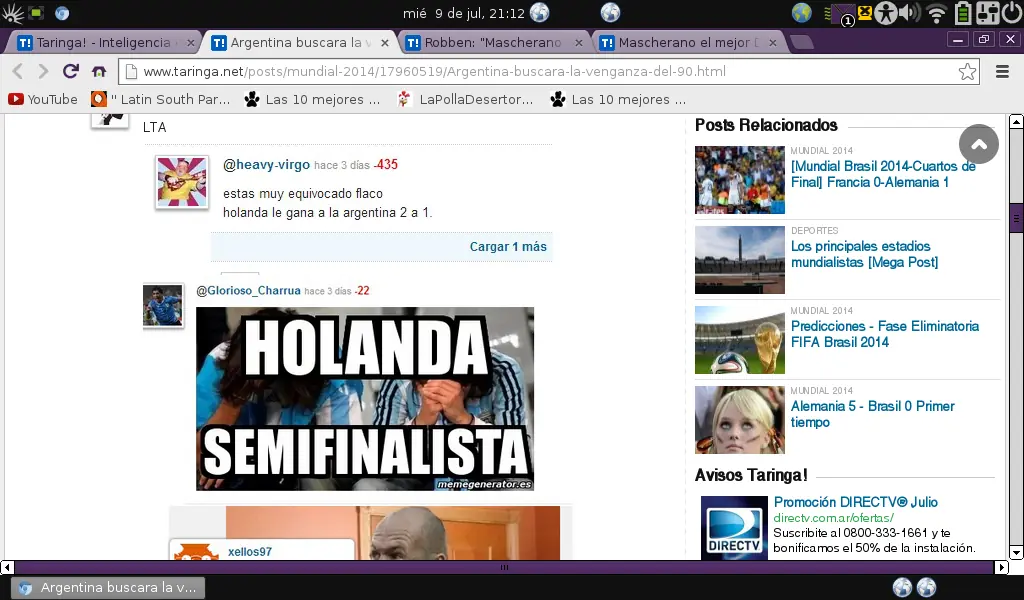Image resolution: width=1024 pixels, height=600 pixels.
Task: Open Predicciones - Fase Eliminatoria post
Action: 884,334
